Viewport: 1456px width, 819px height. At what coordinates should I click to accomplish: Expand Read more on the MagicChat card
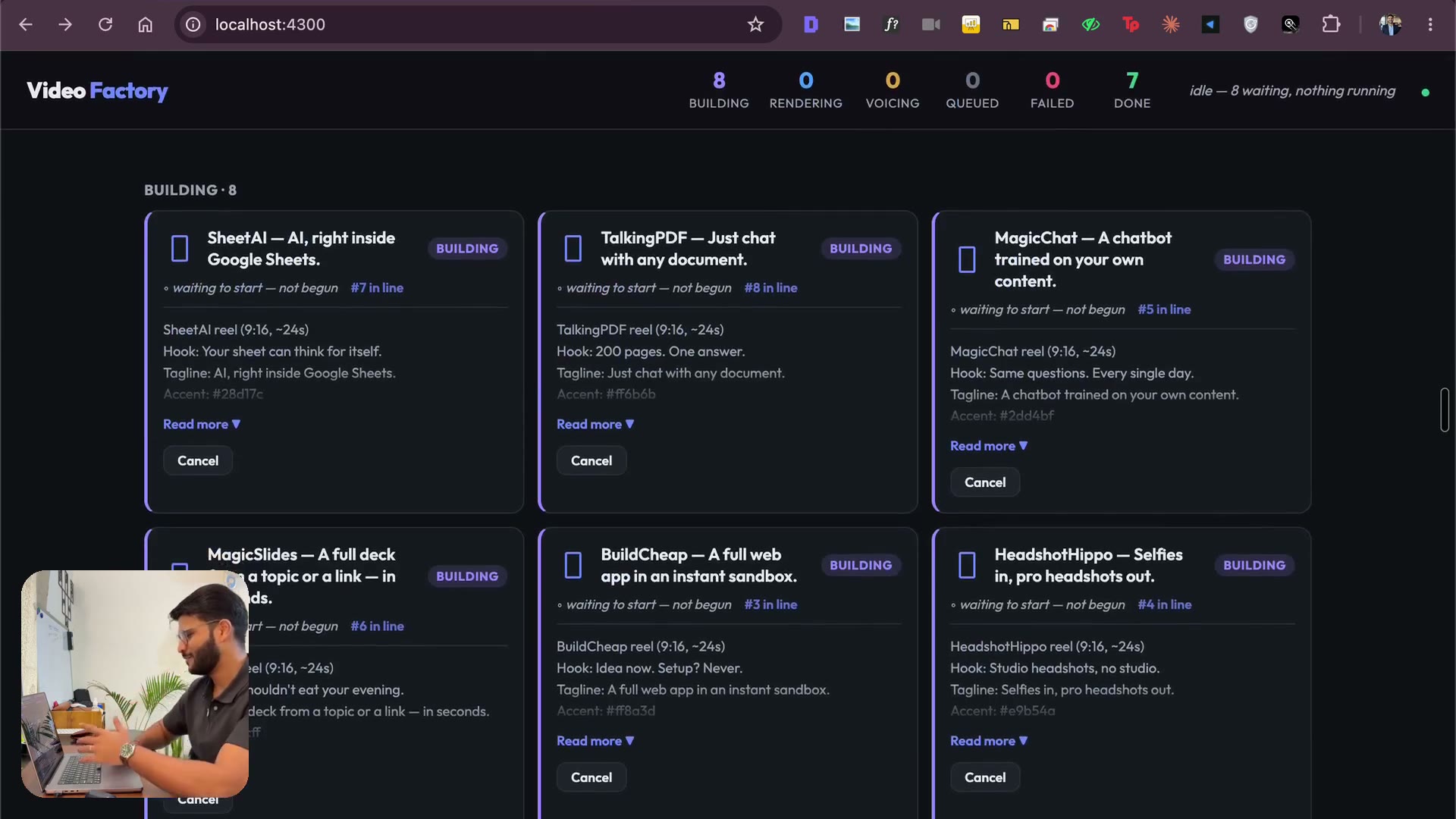click(989, 446)
